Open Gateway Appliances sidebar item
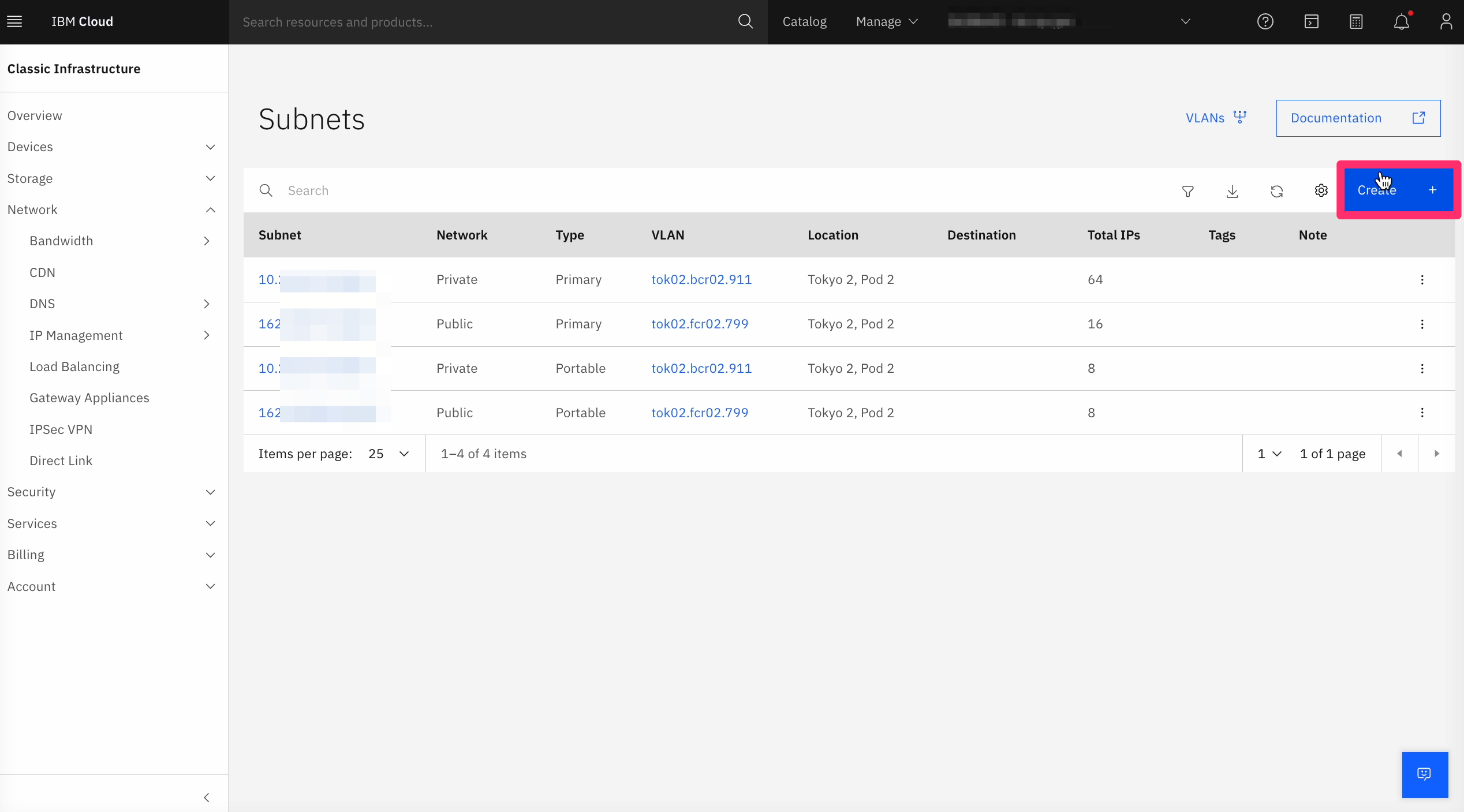This screenshot has width=1464, height=812. click(89, 398)
